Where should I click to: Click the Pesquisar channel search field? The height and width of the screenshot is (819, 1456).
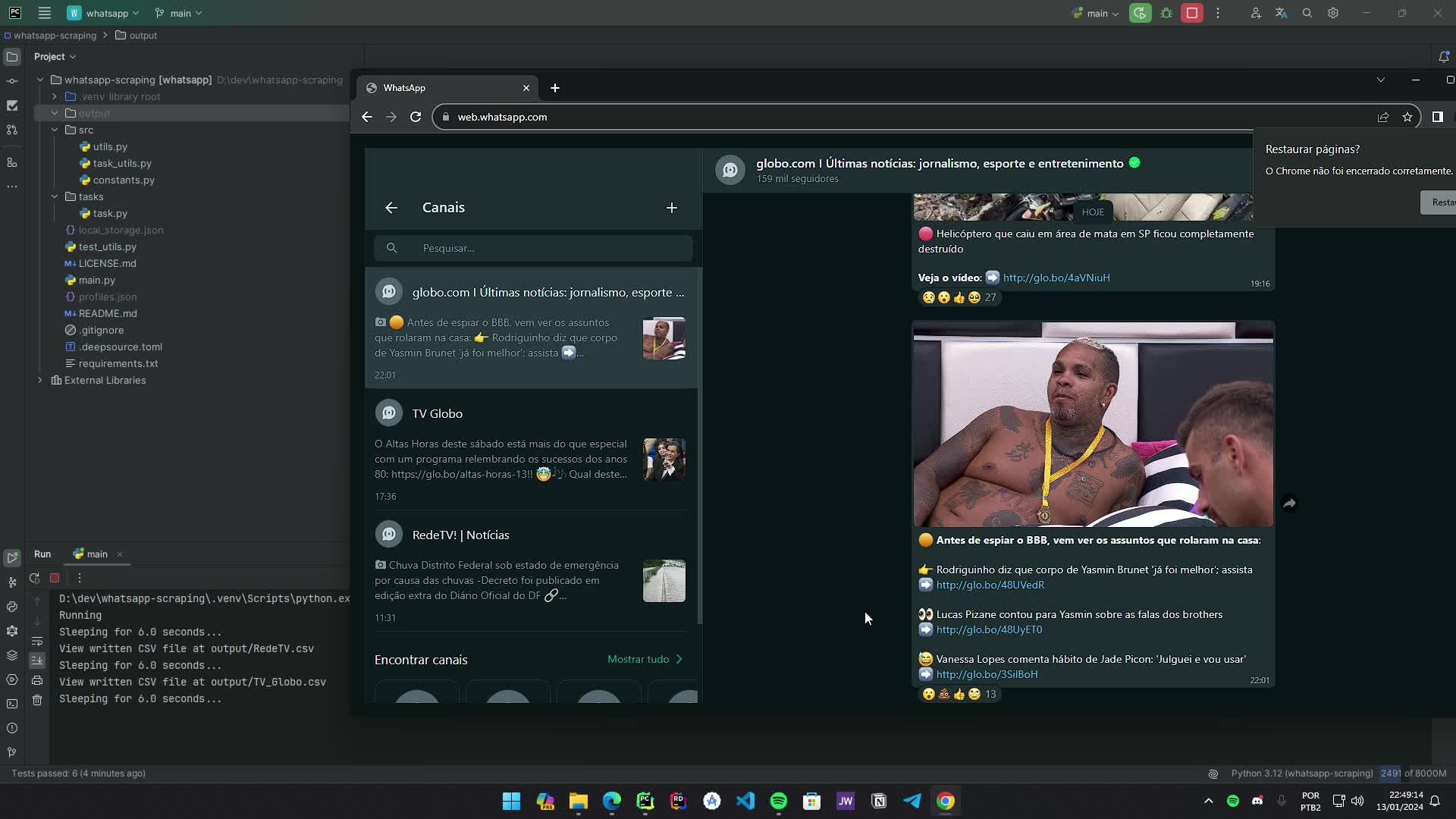coord(533,248)
